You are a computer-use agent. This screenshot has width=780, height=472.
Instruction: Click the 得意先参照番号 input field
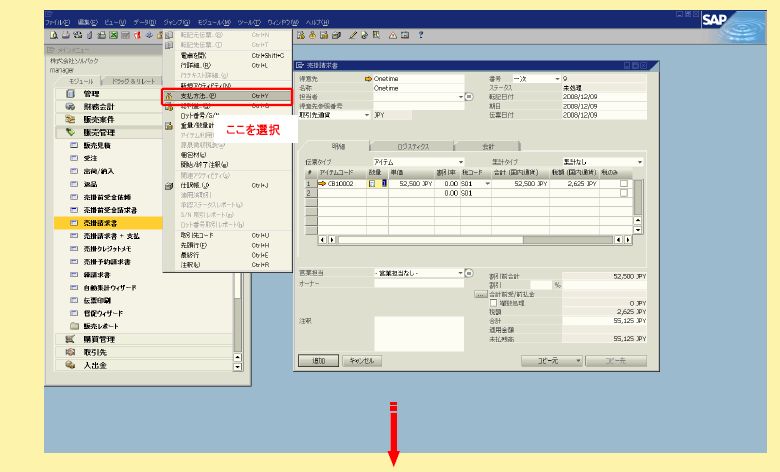(418, 106)
